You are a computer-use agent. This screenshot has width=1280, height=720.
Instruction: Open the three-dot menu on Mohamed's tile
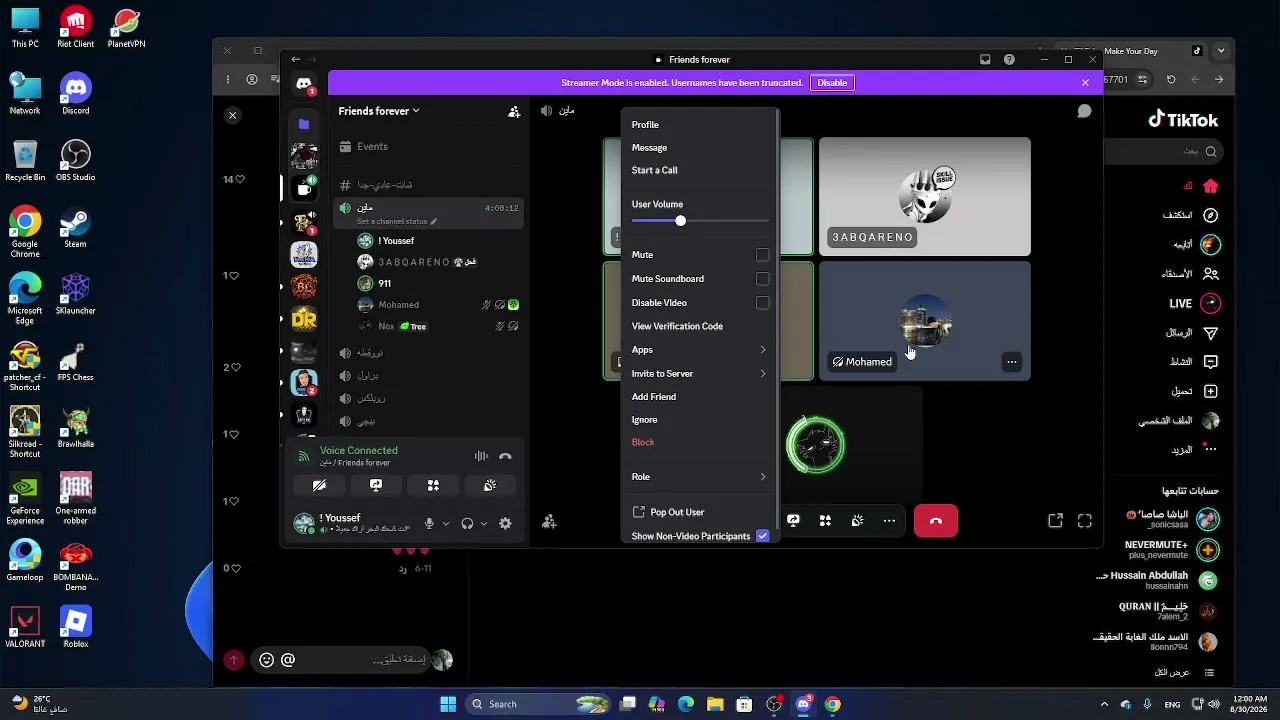tap(1012, 362)
